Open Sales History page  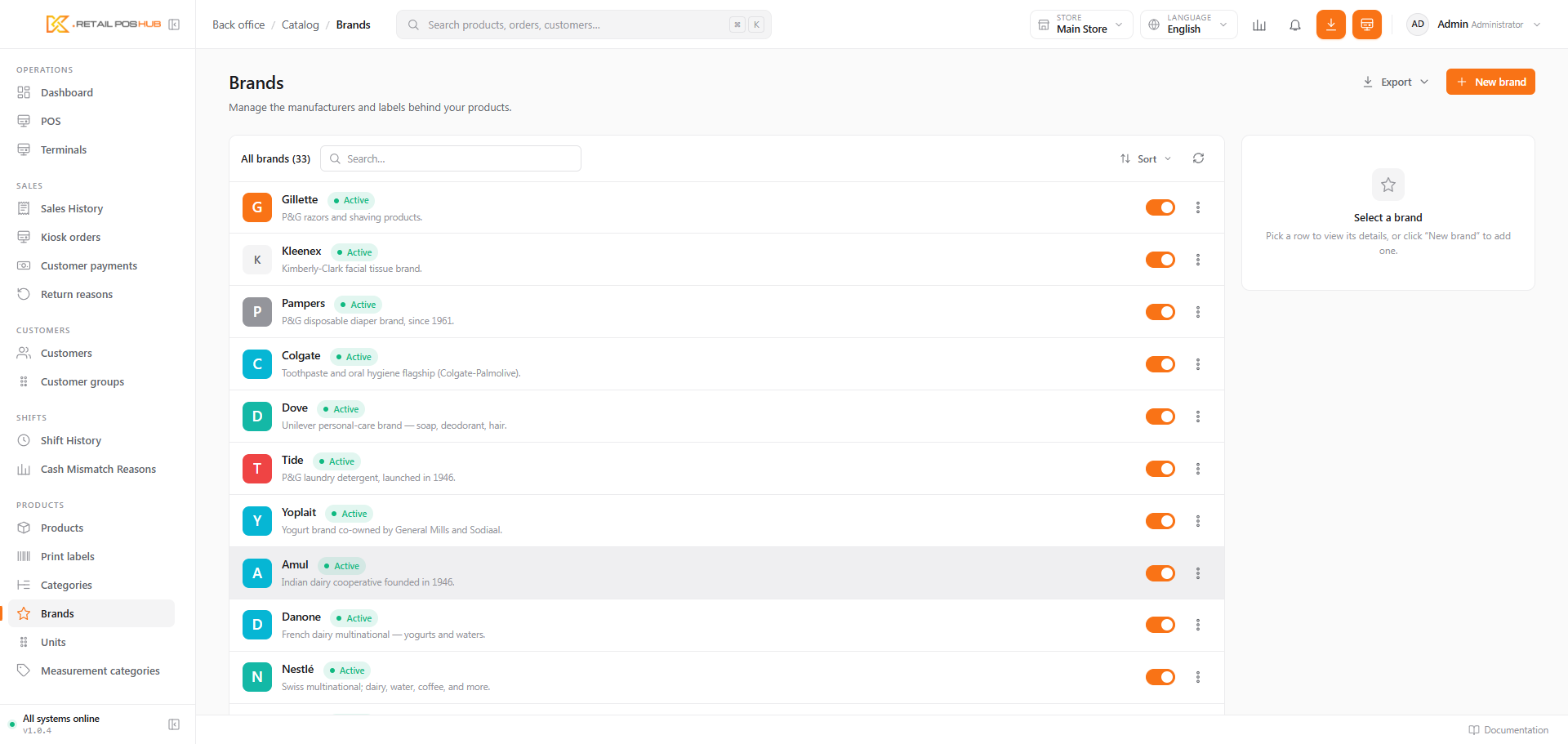[91, 208]
